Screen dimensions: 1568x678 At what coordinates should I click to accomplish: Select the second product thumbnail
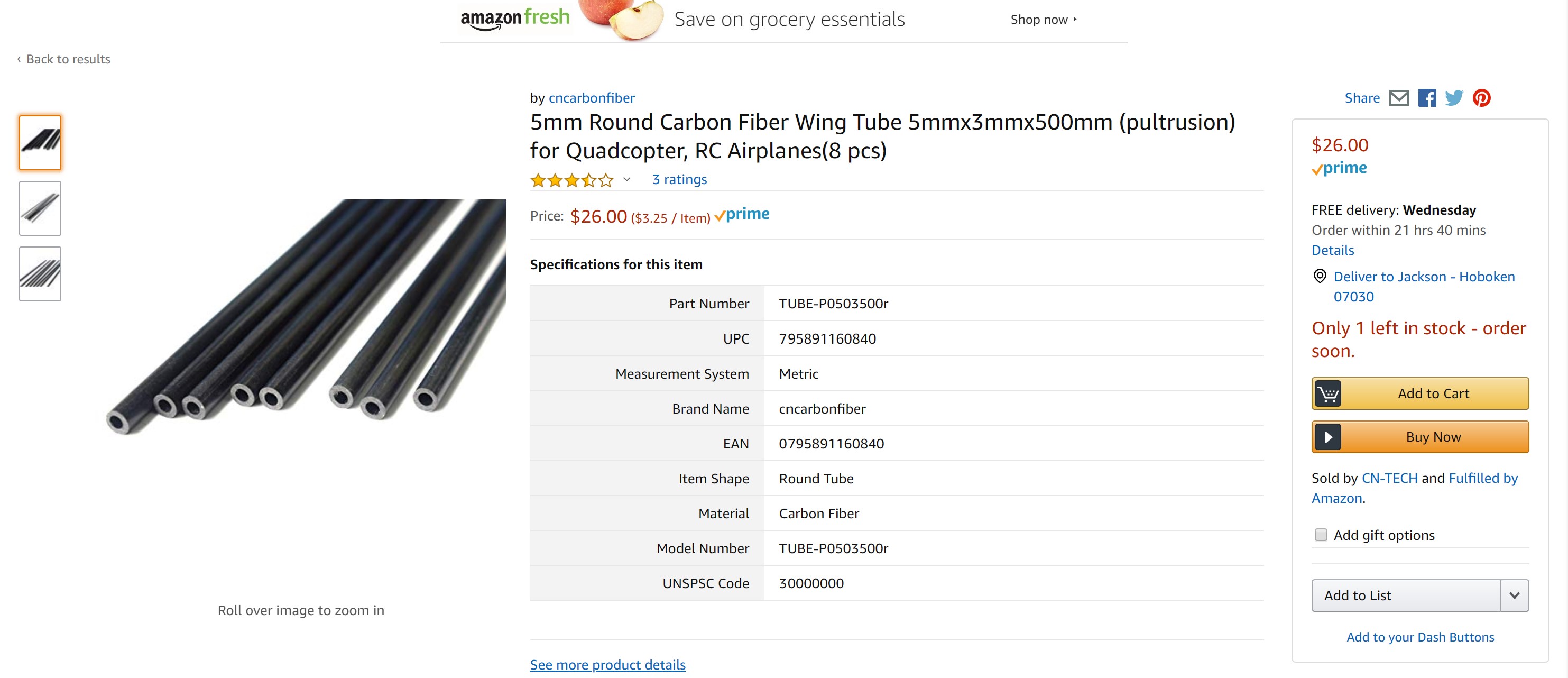(x=40, y=208)
